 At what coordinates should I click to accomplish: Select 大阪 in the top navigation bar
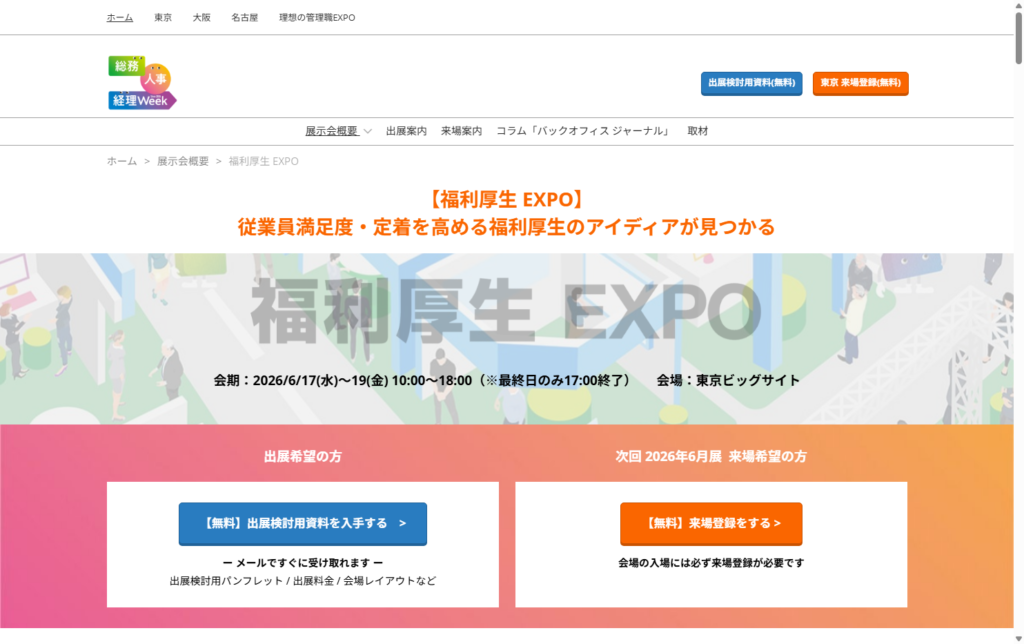[203, 17]
